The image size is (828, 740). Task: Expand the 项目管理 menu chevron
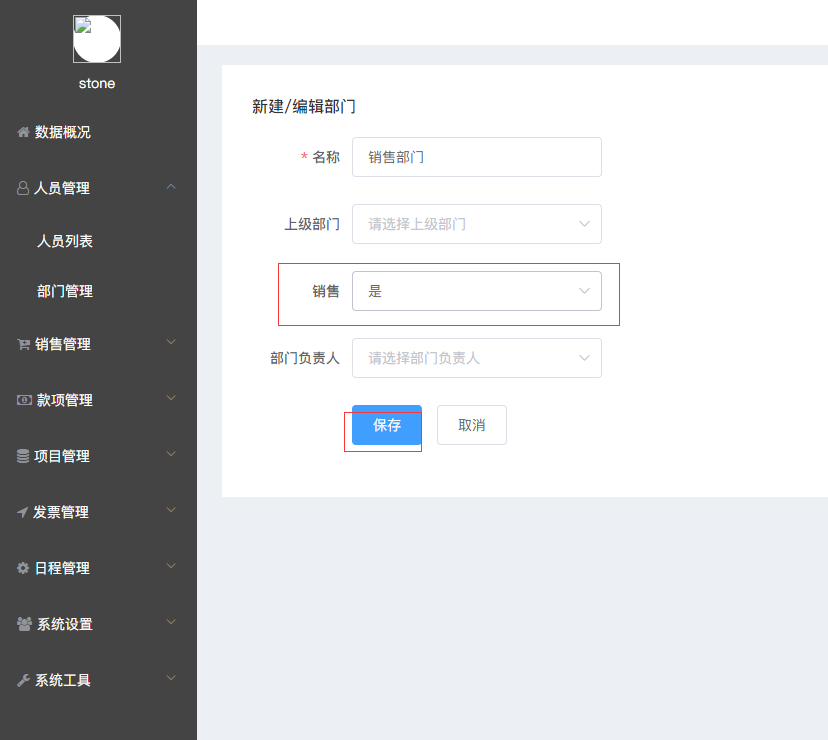pos(171,454)
